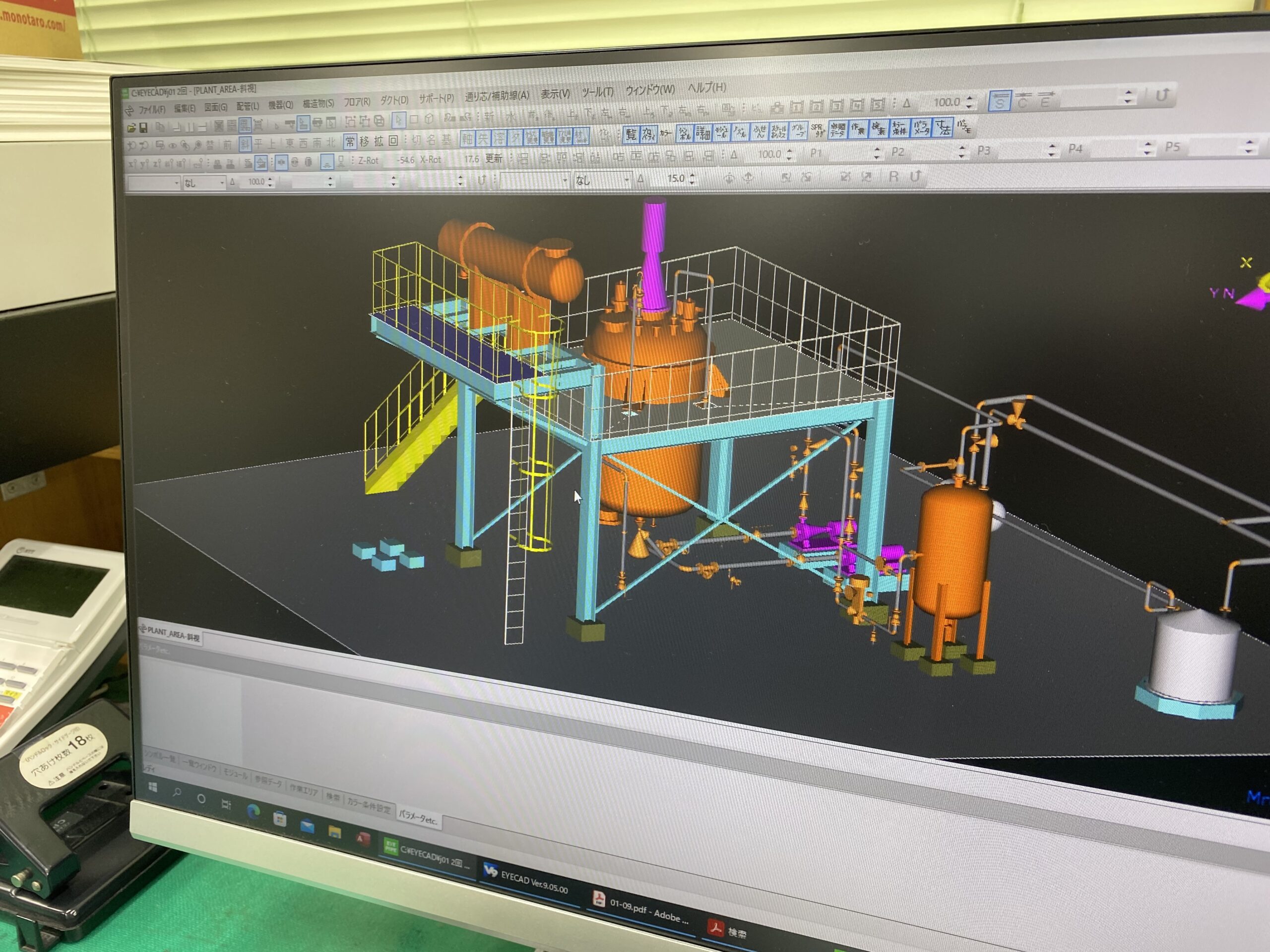Viewport: 1270px width, 952px height.
Task: Open Microsoft Edge from the taskbar
Action: (253, 811)
